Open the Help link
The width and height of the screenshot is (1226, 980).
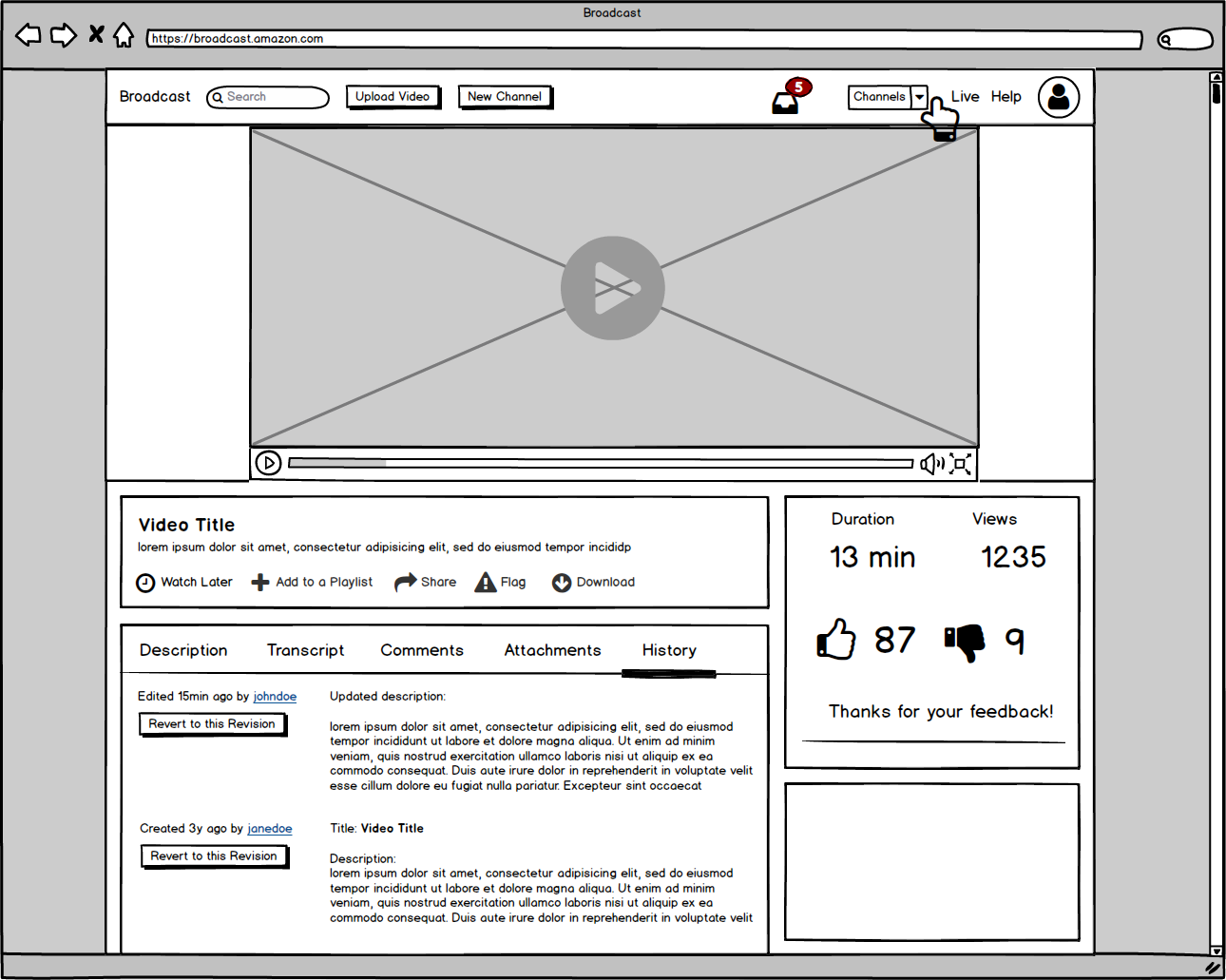tap(1006, 97)
